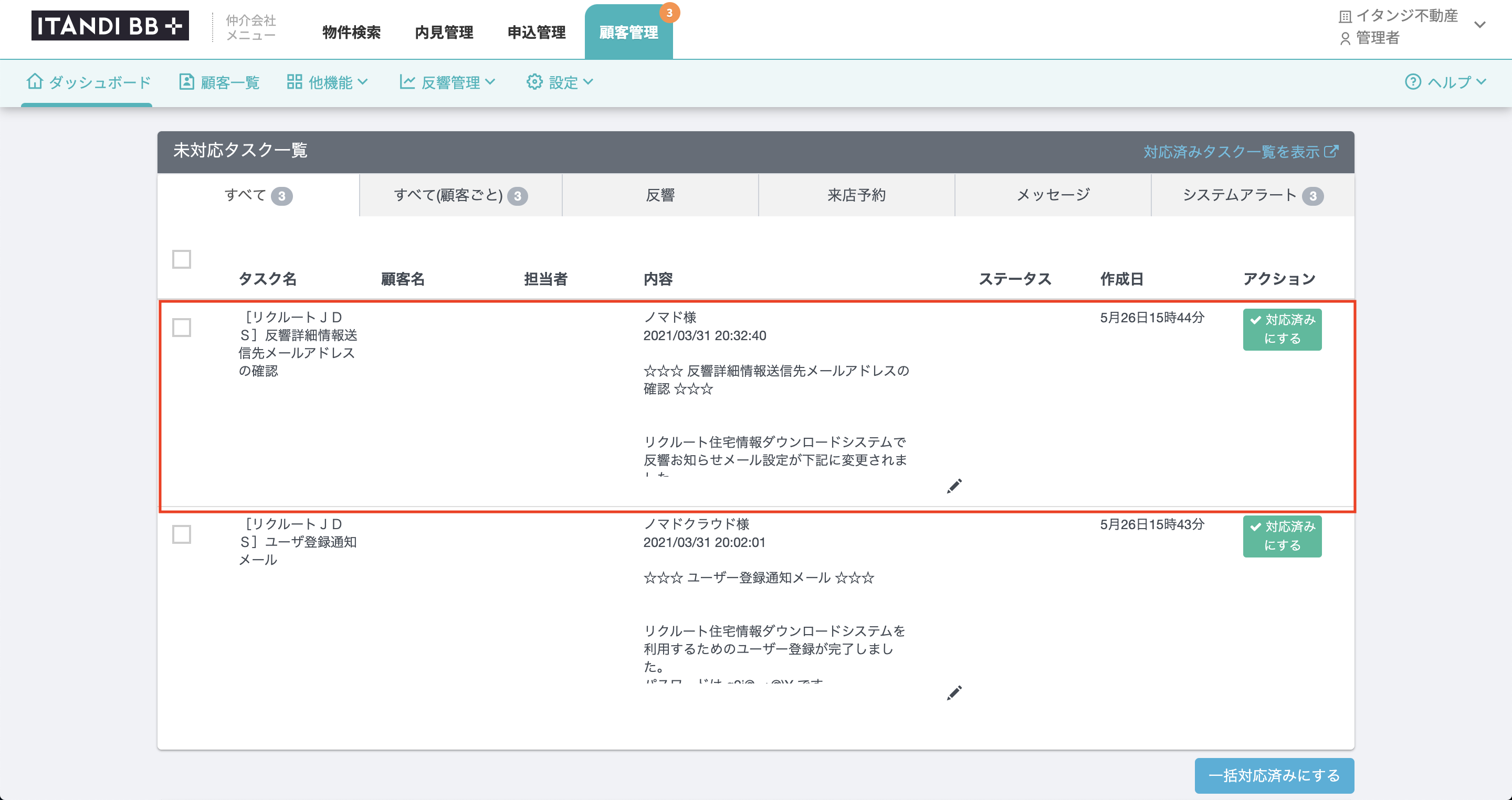Click the タスク名 column header
This screenshot has height=800, width=1512.
pyautogui.click(x=268, y=279)
